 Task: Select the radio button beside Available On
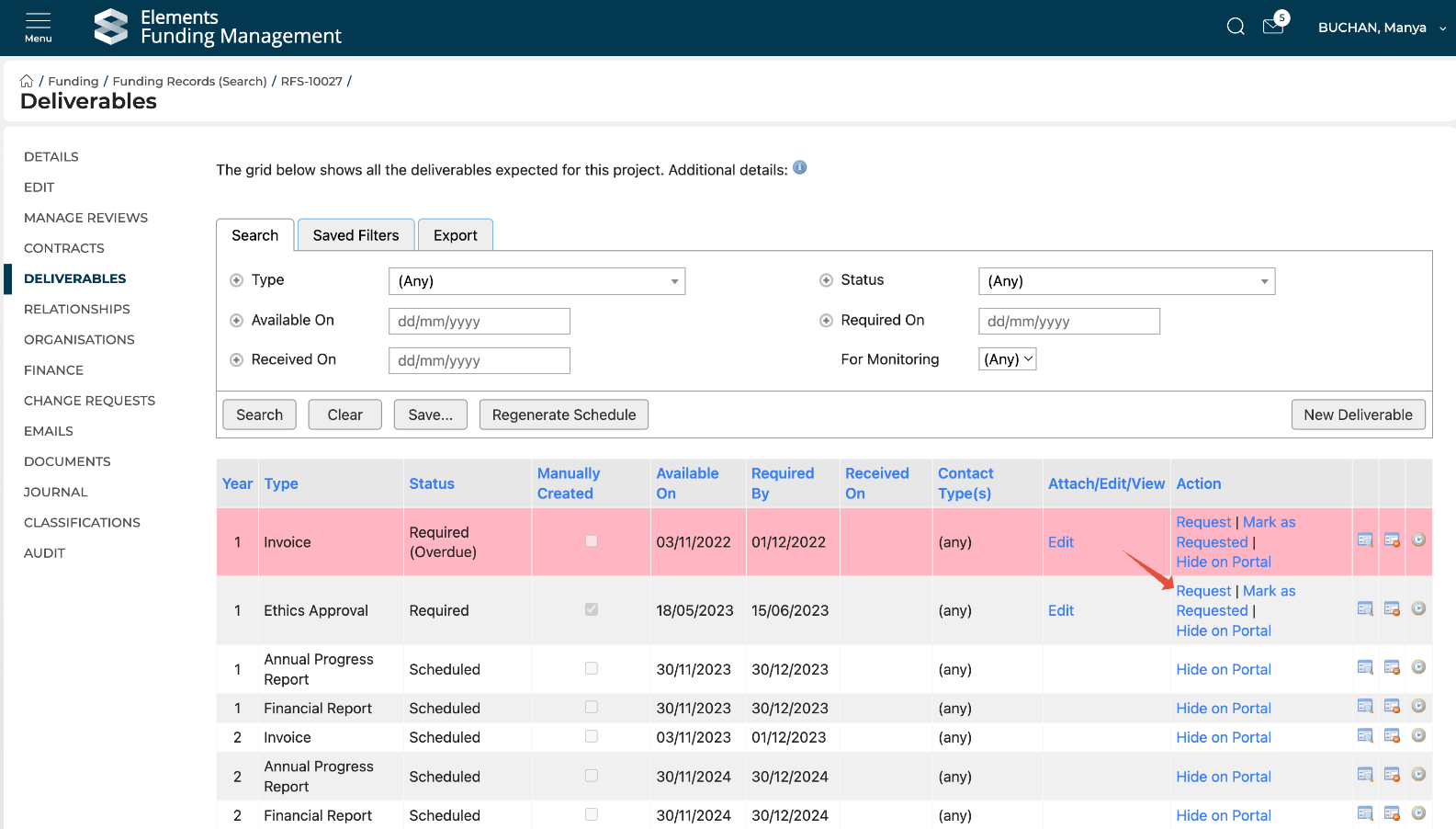(236, 321)
